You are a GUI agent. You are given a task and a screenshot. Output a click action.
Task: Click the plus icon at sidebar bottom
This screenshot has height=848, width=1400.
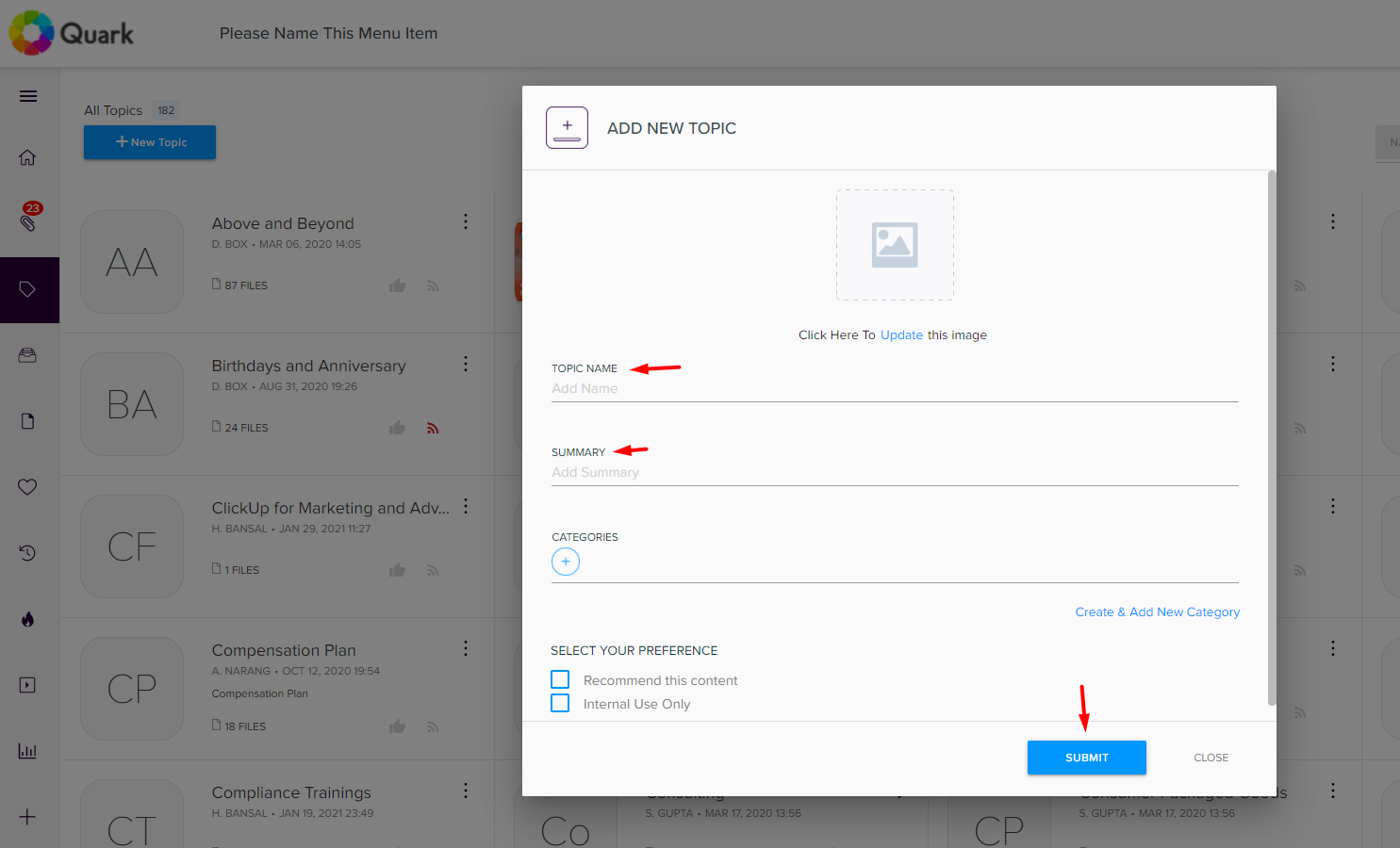27,817
